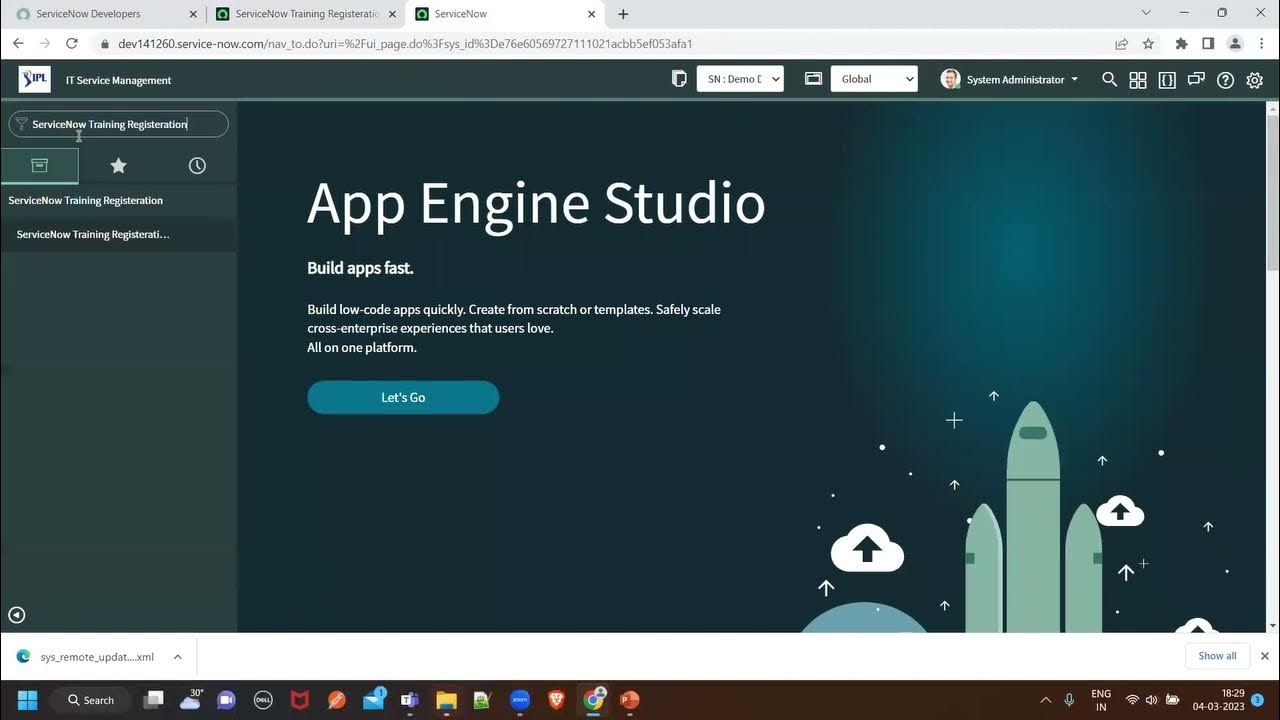
Task: Open the weather widget showing 30°
Action: pyautogui.click(x=190, y=699)
